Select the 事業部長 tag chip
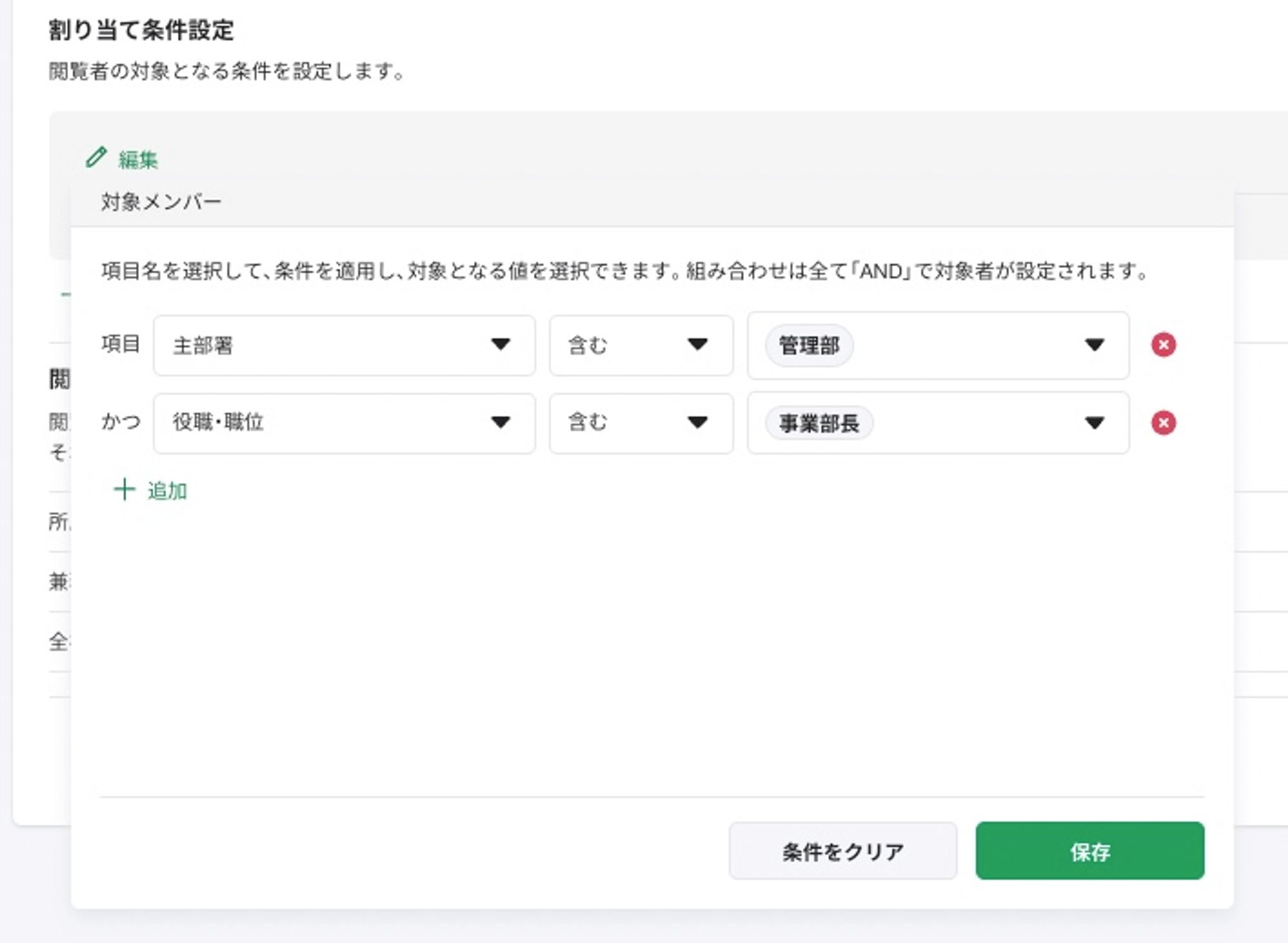This screenshot has width=1288, height=943. (x=819, y=424)
